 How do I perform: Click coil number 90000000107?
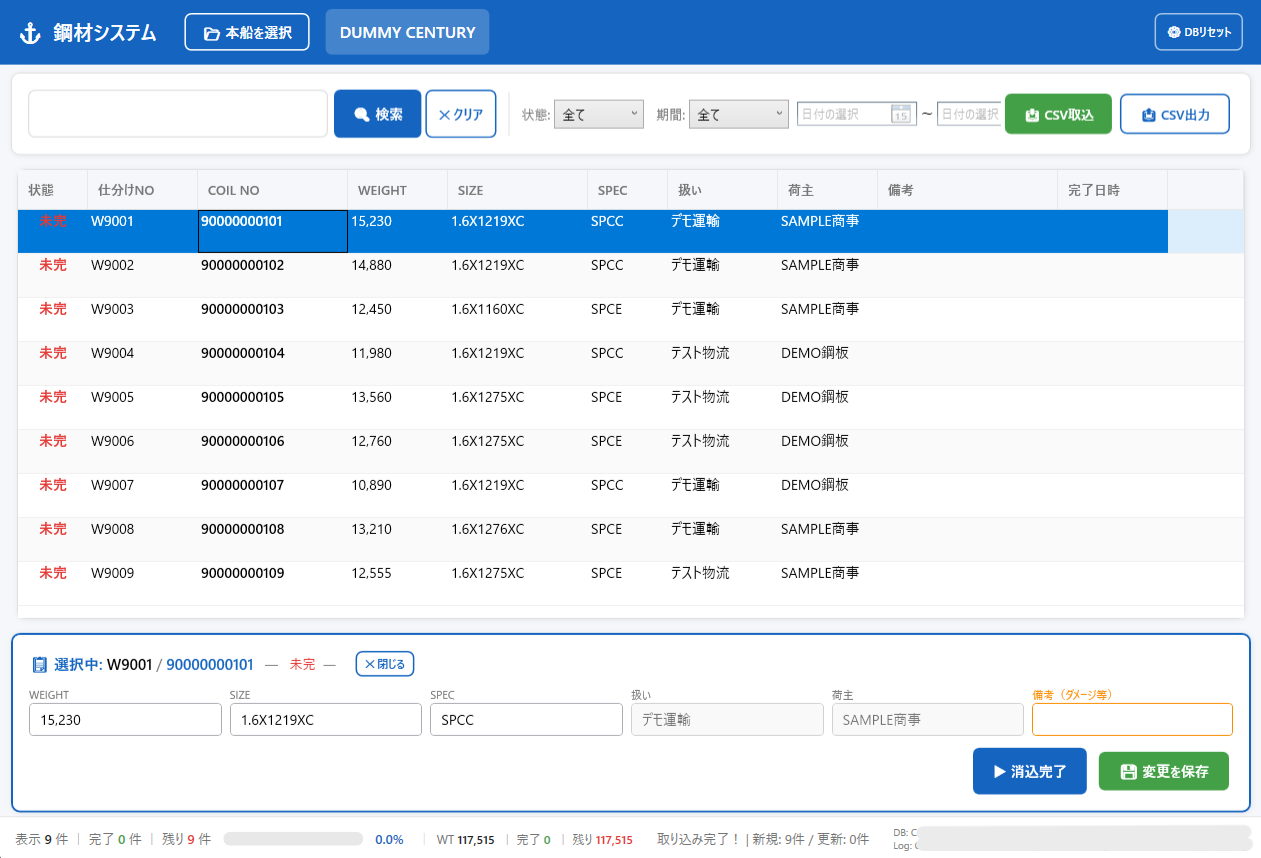pos(243,485)
